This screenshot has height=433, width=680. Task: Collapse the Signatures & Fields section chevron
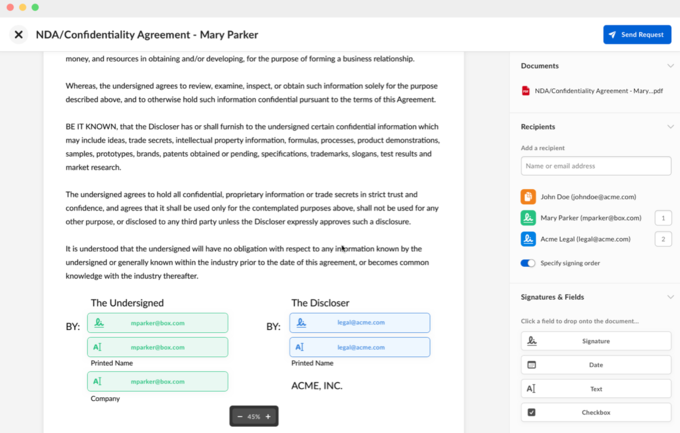click(x=670, y=297)
